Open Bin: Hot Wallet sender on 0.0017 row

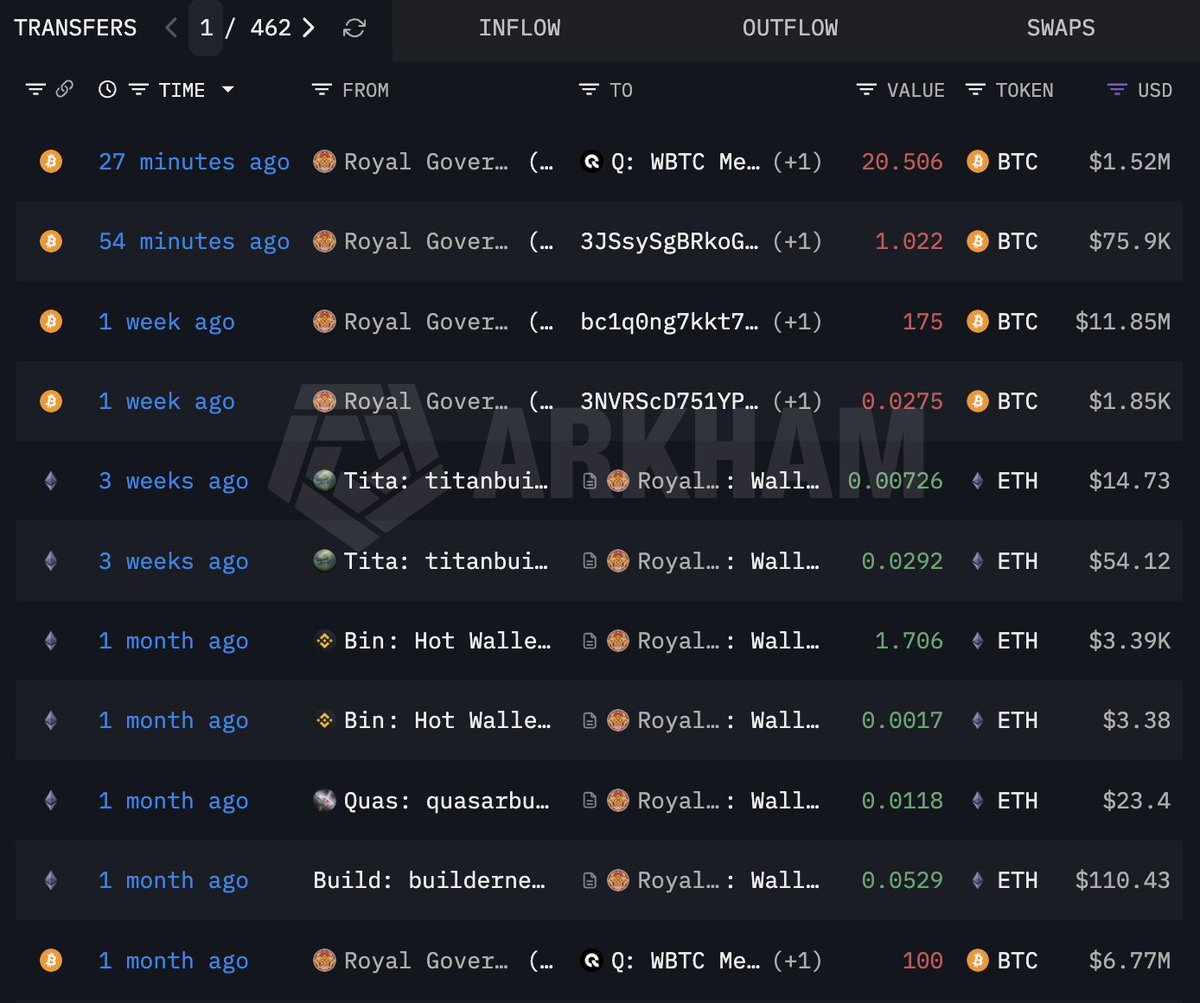click(x=446, y=720)
